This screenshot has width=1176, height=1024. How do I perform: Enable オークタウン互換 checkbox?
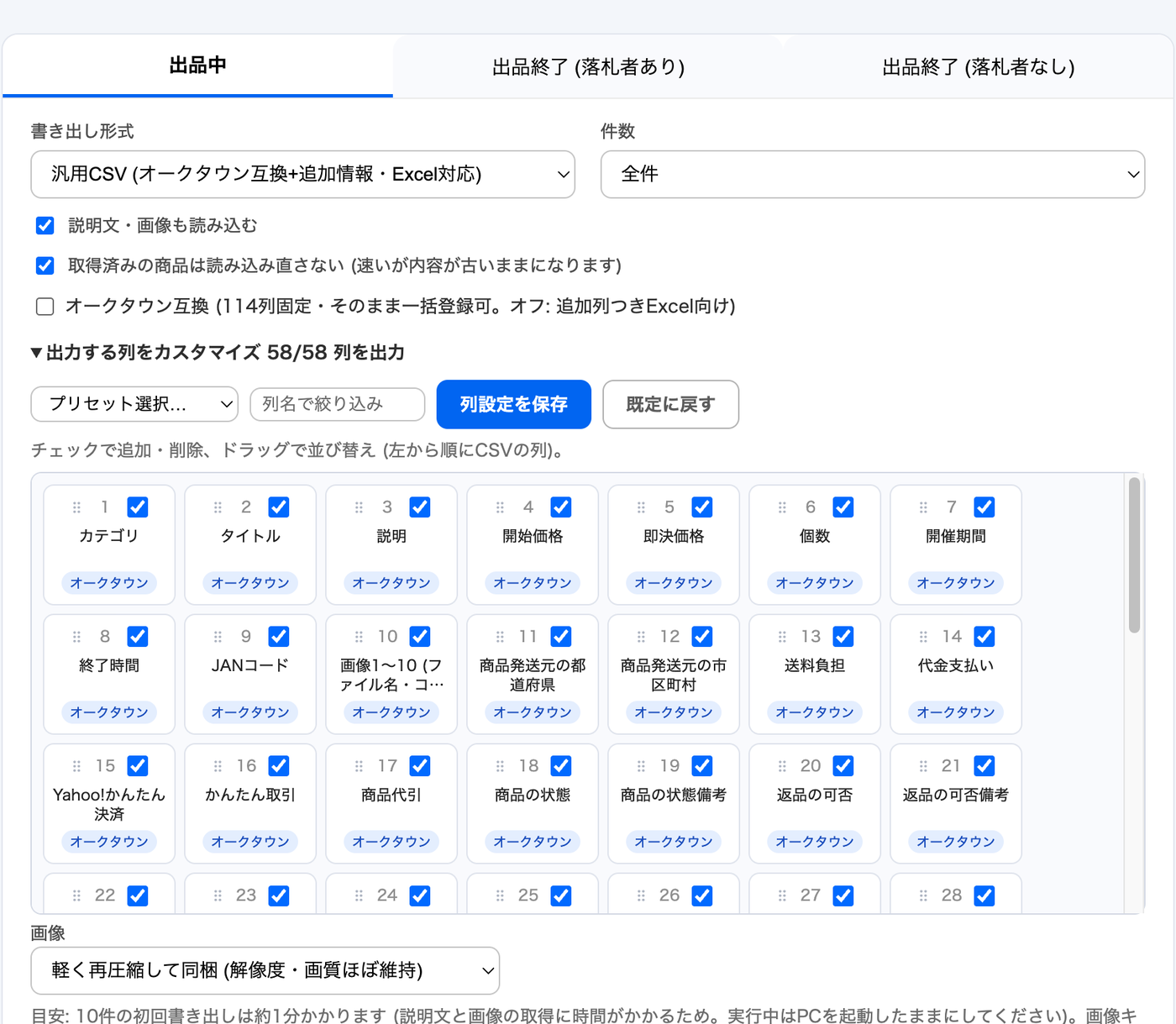[x=45, y=306]
